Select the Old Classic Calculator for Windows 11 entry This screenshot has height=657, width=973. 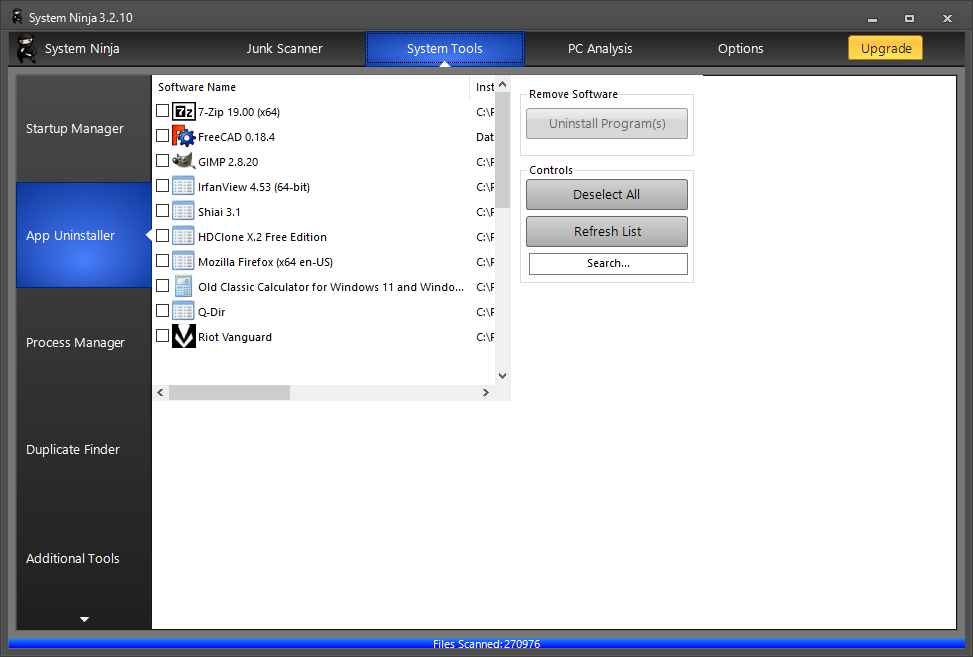pos(331,287)
